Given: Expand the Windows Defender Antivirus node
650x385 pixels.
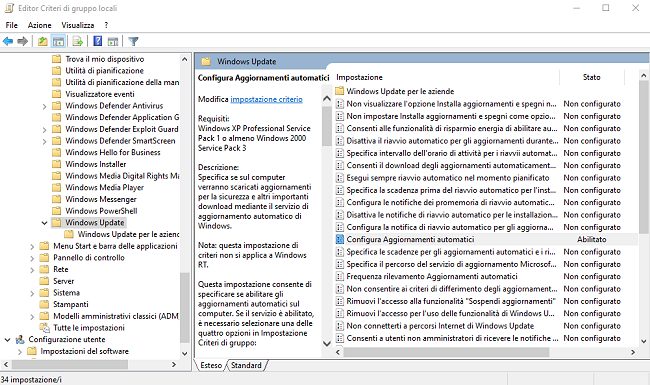Looking at the screenshot, I should tap(44, 107).
